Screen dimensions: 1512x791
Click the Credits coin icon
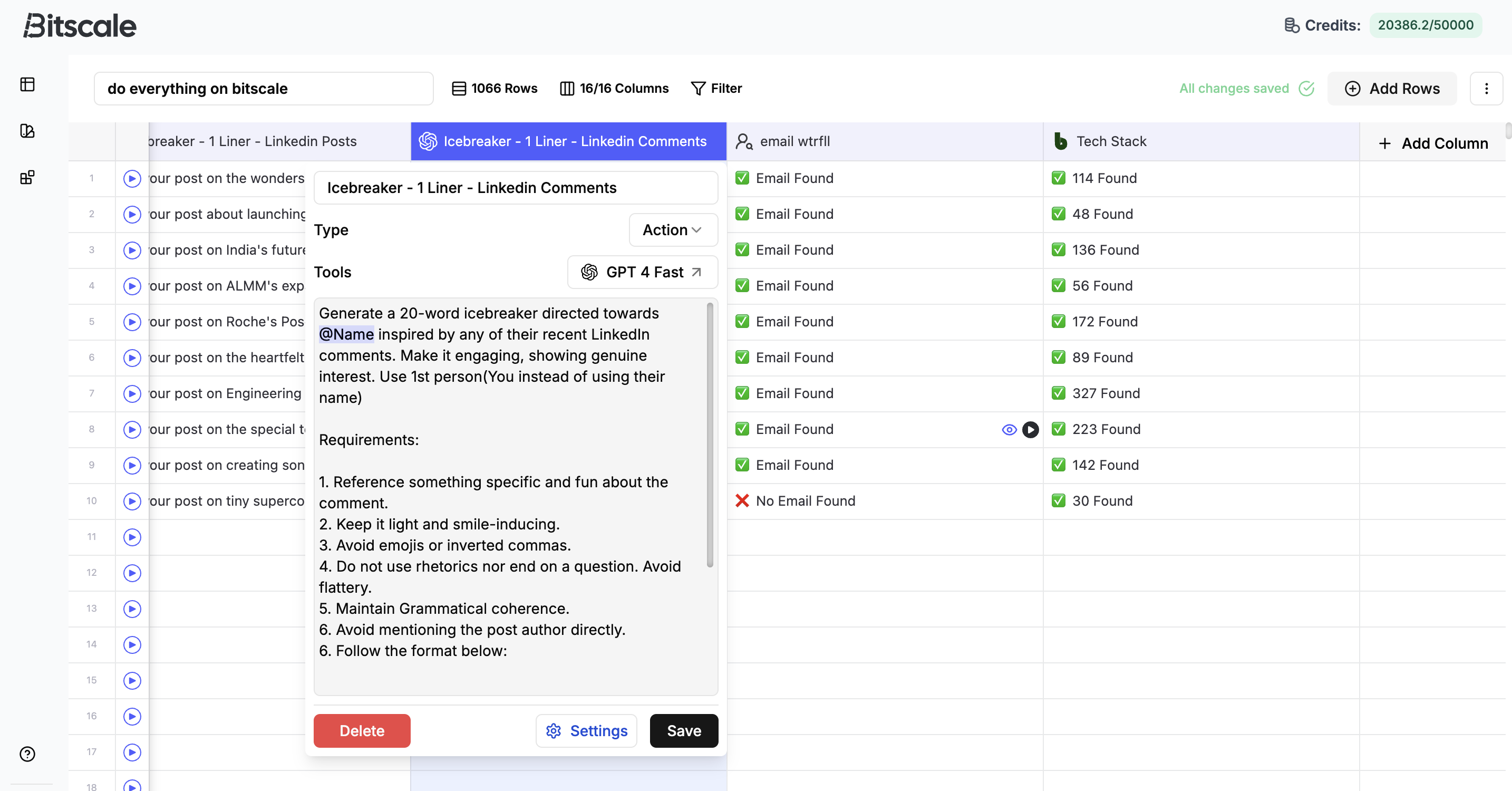tap(1291, 25)
